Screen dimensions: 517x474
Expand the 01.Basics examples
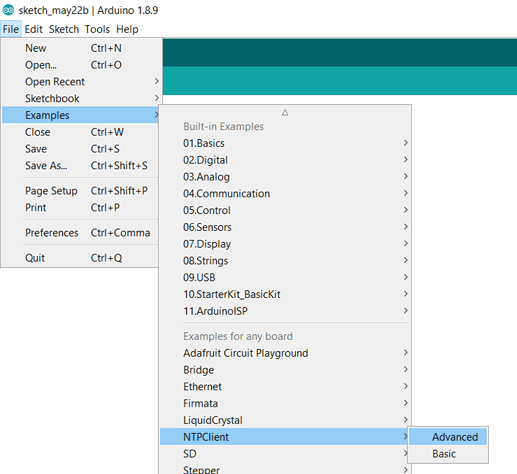(x=285, y=143)
